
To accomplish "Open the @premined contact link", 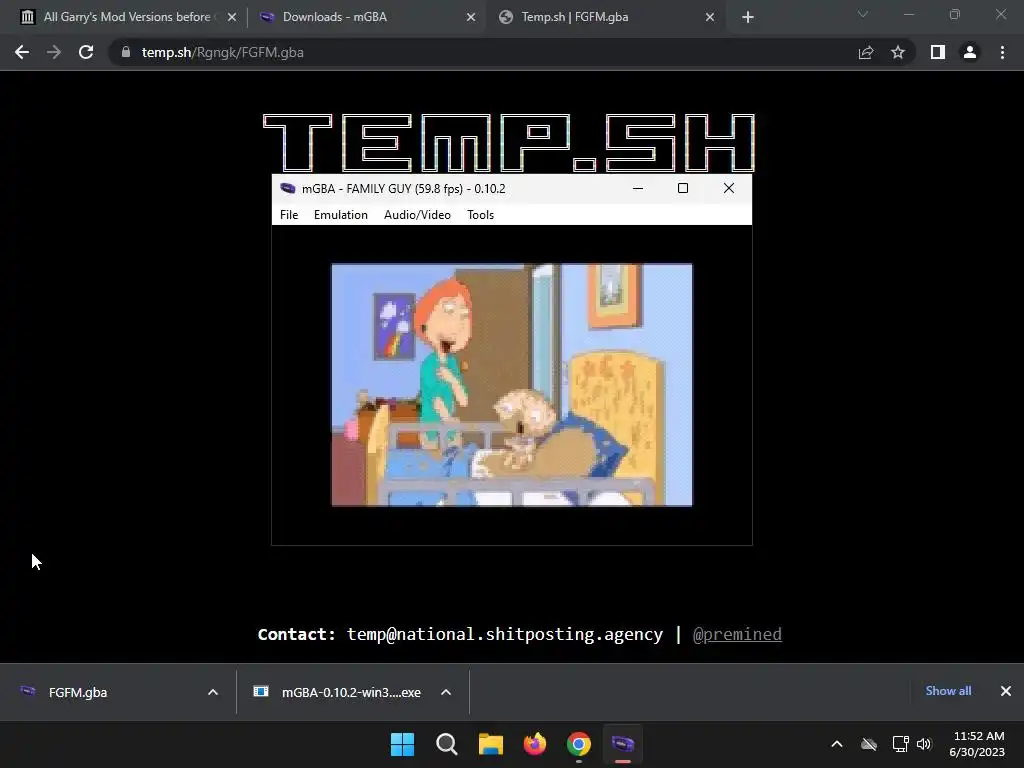I will click(737, 634).
